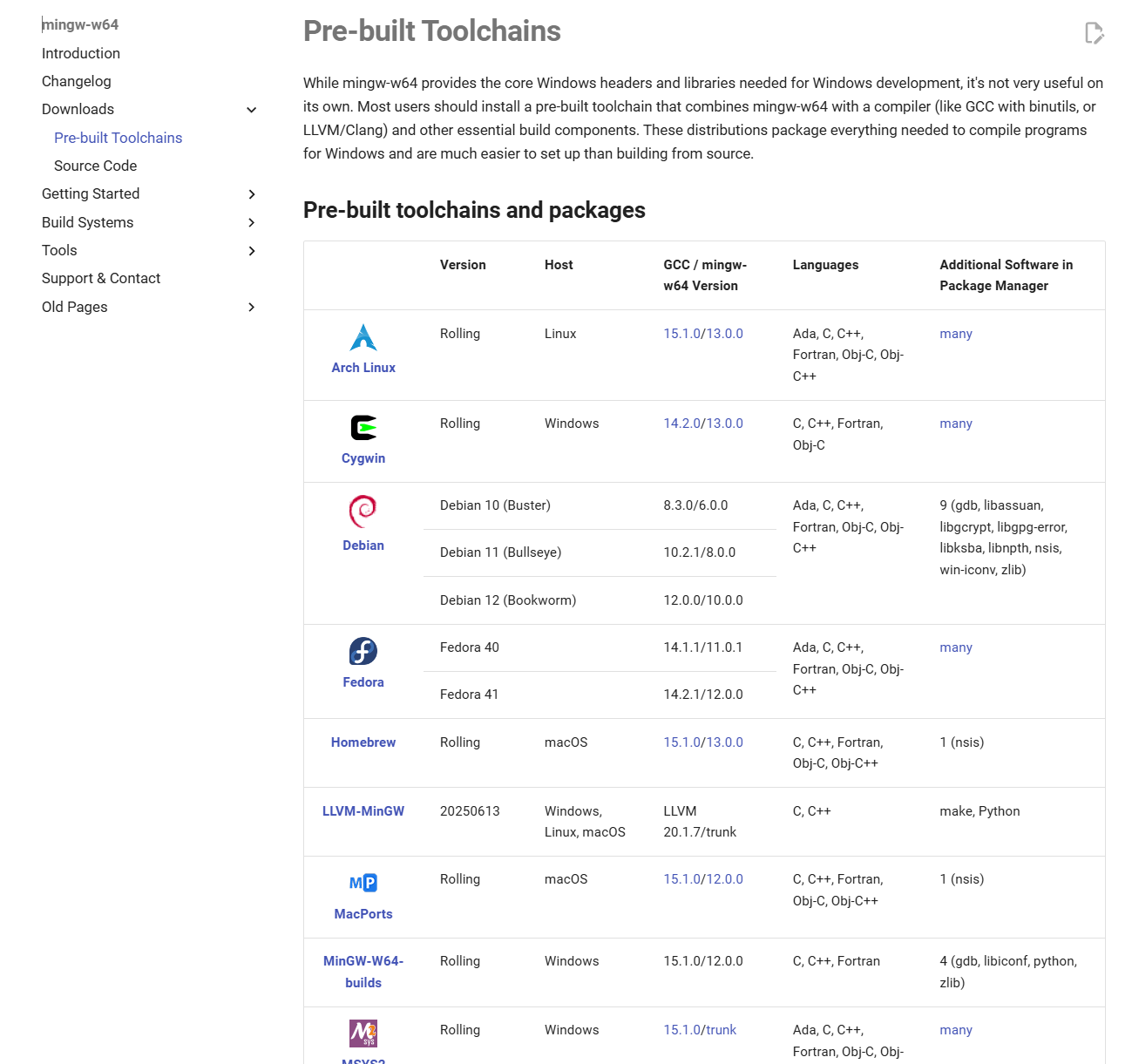Open the Homebrew link
Image resolution: width=1132 pixels, height=1064 pixels.
pos(363,742)
